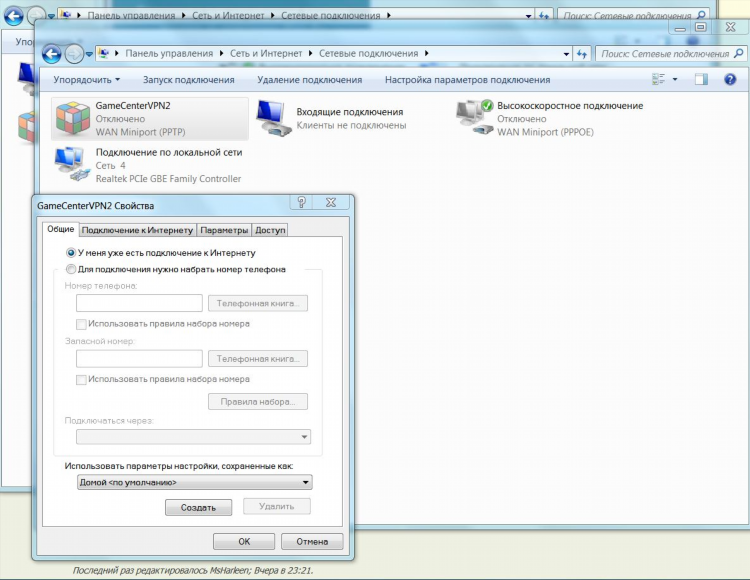
Task: Click 'Realtek PCIe GBE Family Controller' text
Action: pos(168,179)
